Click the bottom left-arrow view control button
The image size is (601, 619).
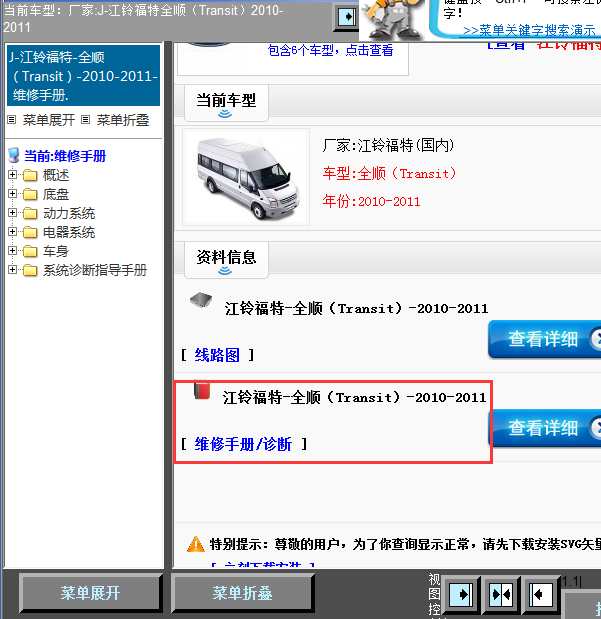tap(541, 595)
